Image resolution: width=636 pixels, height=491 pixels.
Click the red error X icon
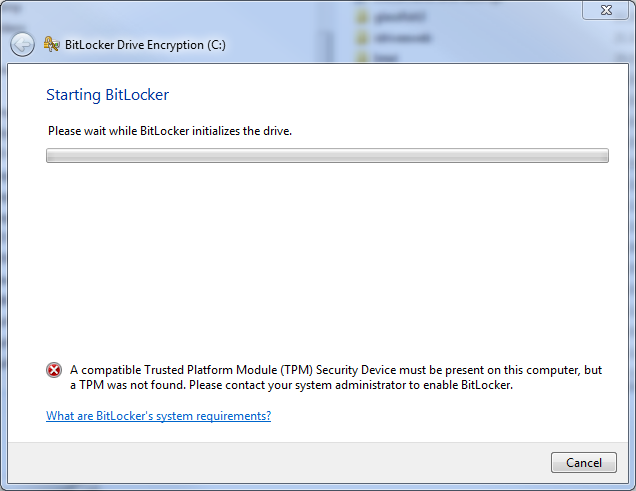point(54,370)
